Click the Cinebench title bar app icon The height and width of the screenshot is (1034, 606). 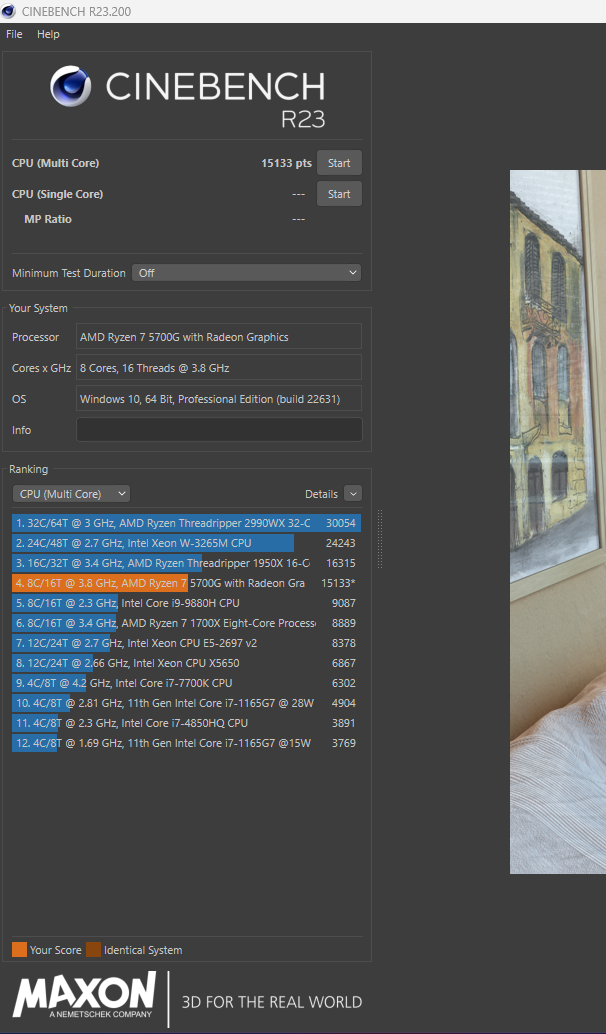(9, 11)
